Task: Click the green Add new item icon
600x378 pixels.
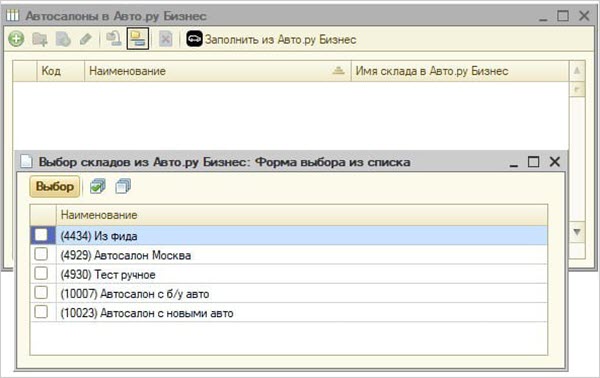Action: coord(16,39)
